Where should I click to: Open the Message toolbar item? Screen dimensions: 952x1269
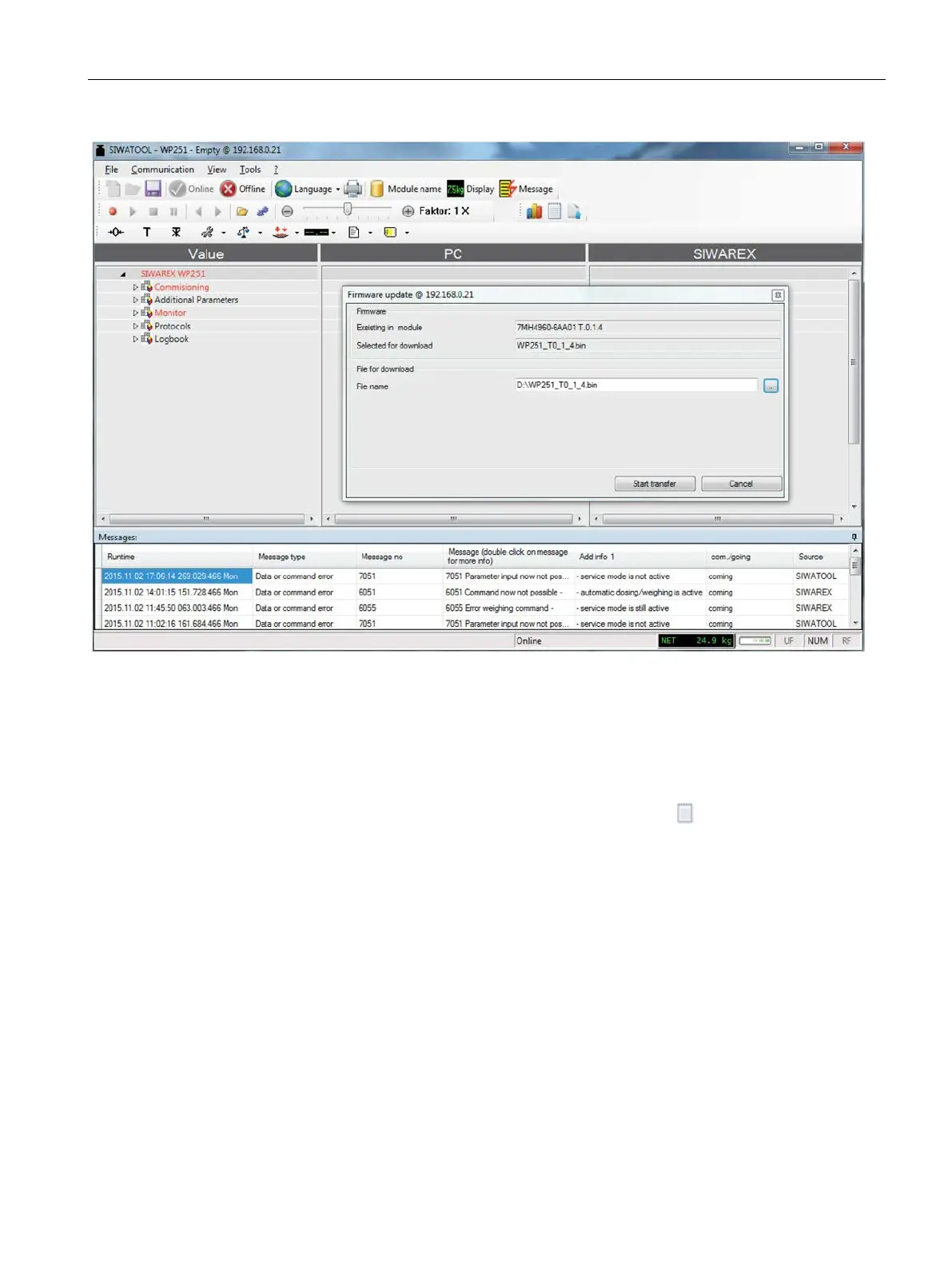point(526,189)
